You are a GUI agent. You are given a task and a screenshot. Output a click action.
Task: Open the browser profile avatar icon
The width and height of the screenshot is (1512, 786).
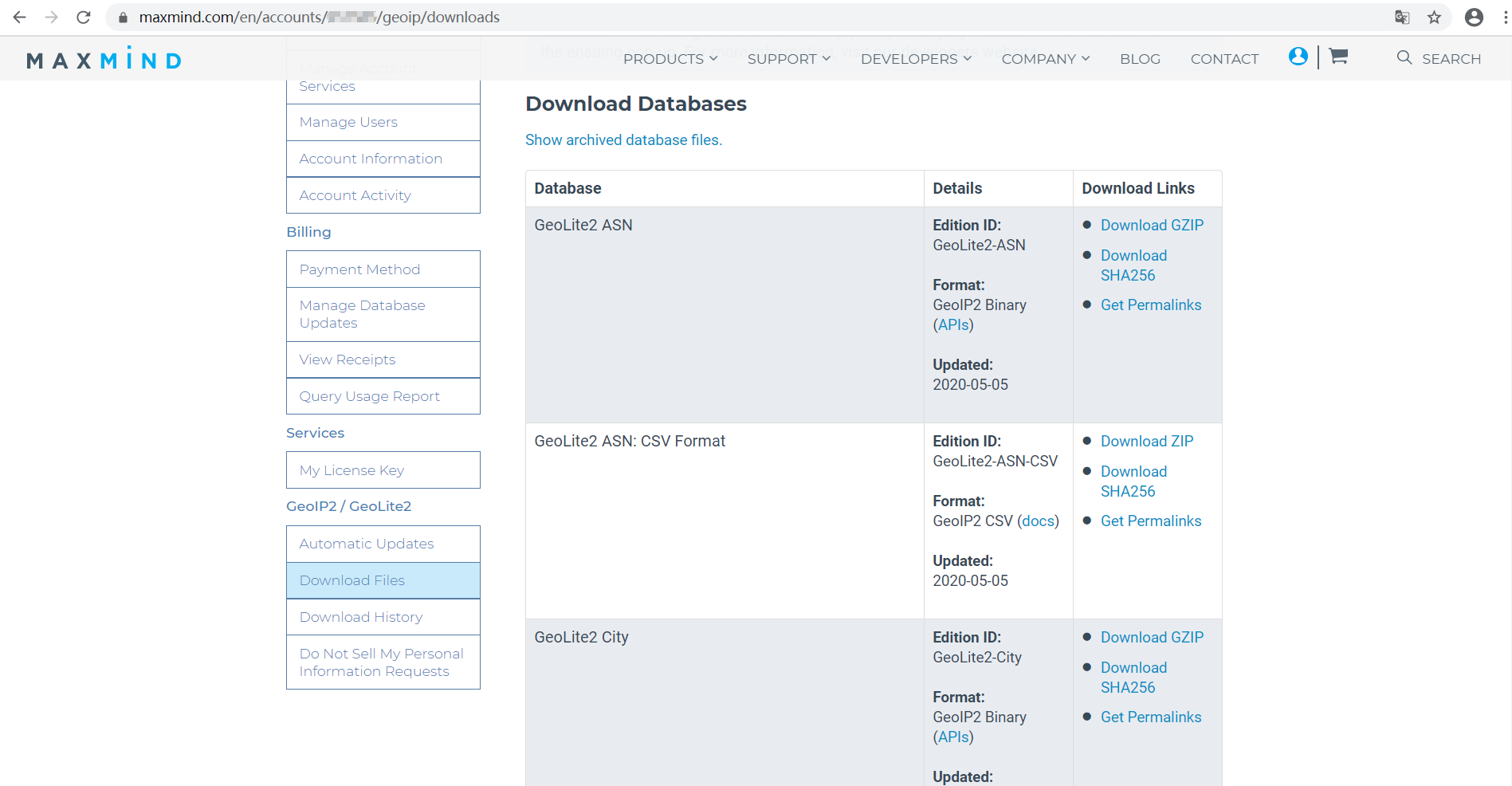pos(1474,17)
